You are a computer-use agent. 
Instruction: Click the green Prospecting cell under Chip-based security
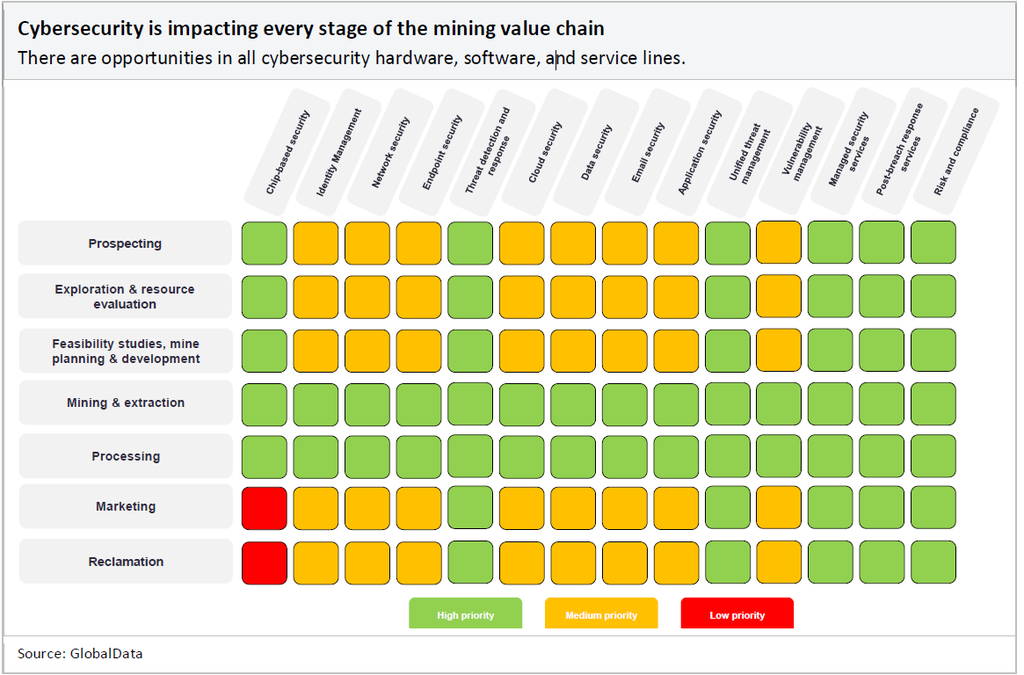coord(264,244)
